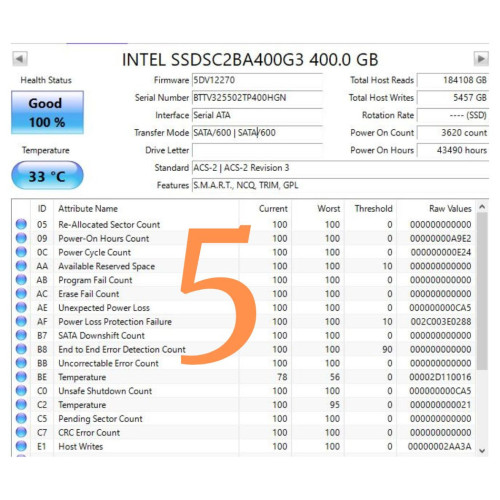Select the Power Cycle Count attribute name

(95, 253)
